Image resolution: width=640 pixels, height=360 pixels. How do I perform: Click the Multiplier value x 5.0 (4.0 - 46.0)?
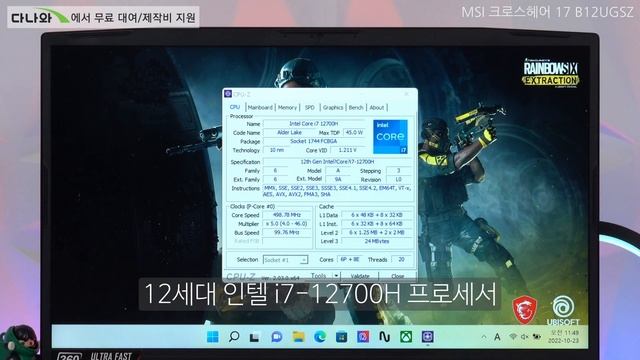click(x=287, y=224)
